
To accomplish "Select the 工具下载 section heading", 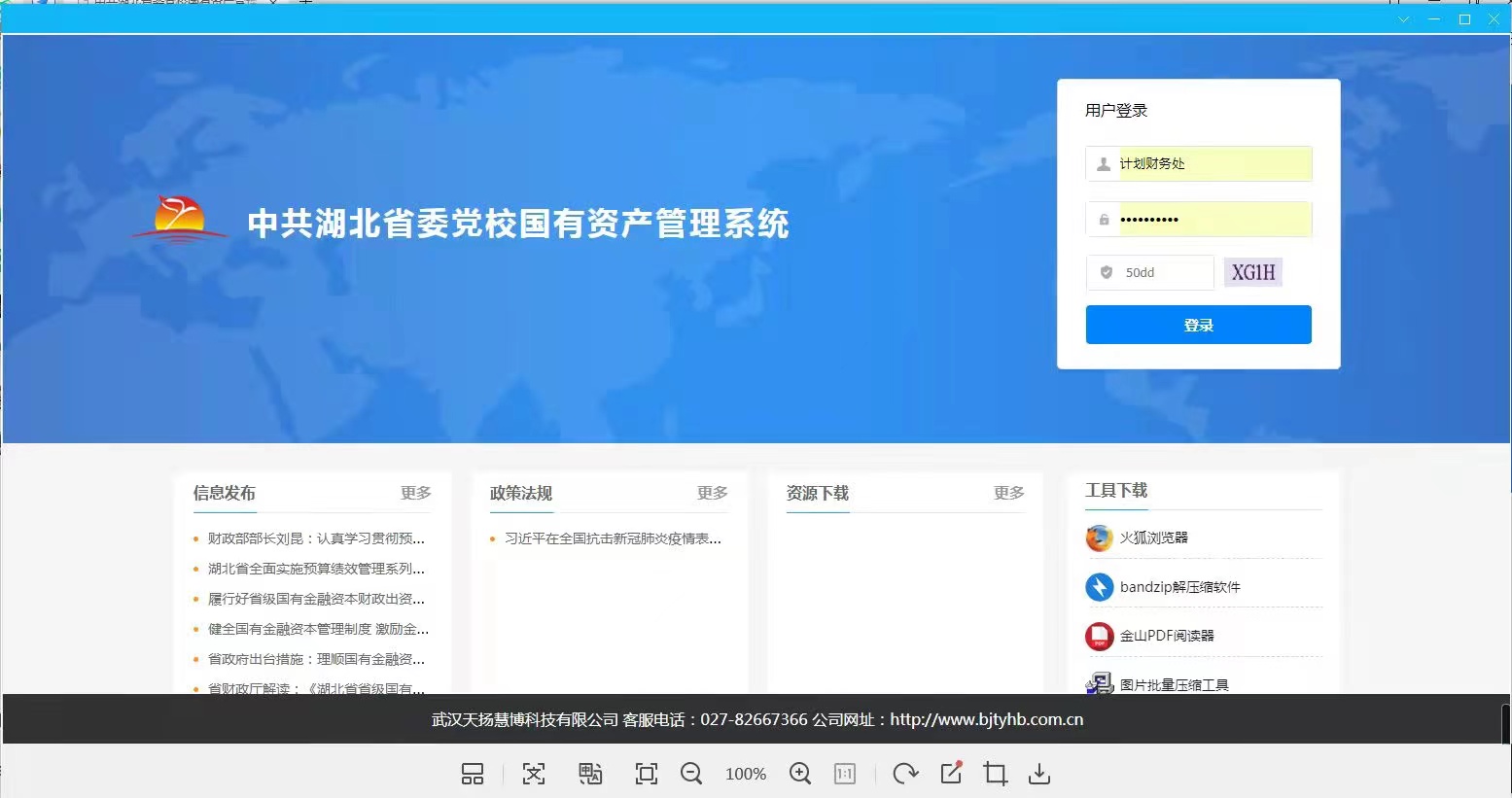I will pos(1116,490).
